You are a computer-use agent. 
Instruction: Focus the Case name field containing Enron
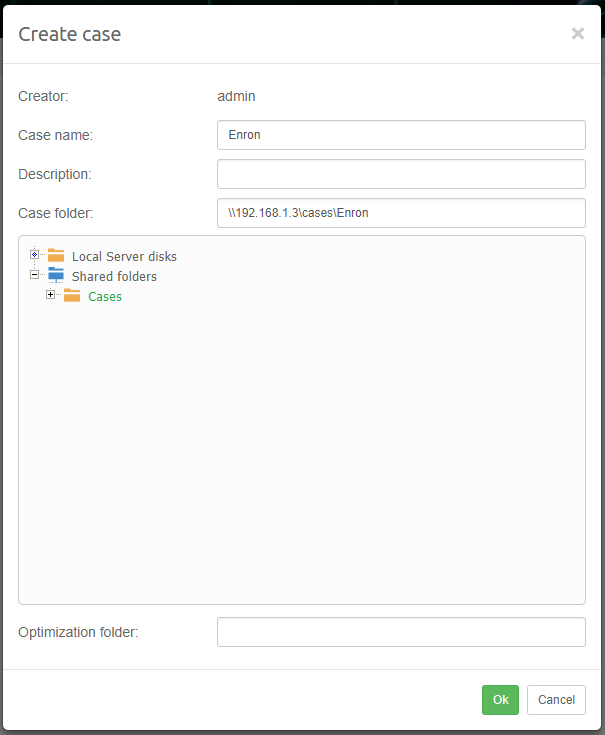(x=401, y=135)
